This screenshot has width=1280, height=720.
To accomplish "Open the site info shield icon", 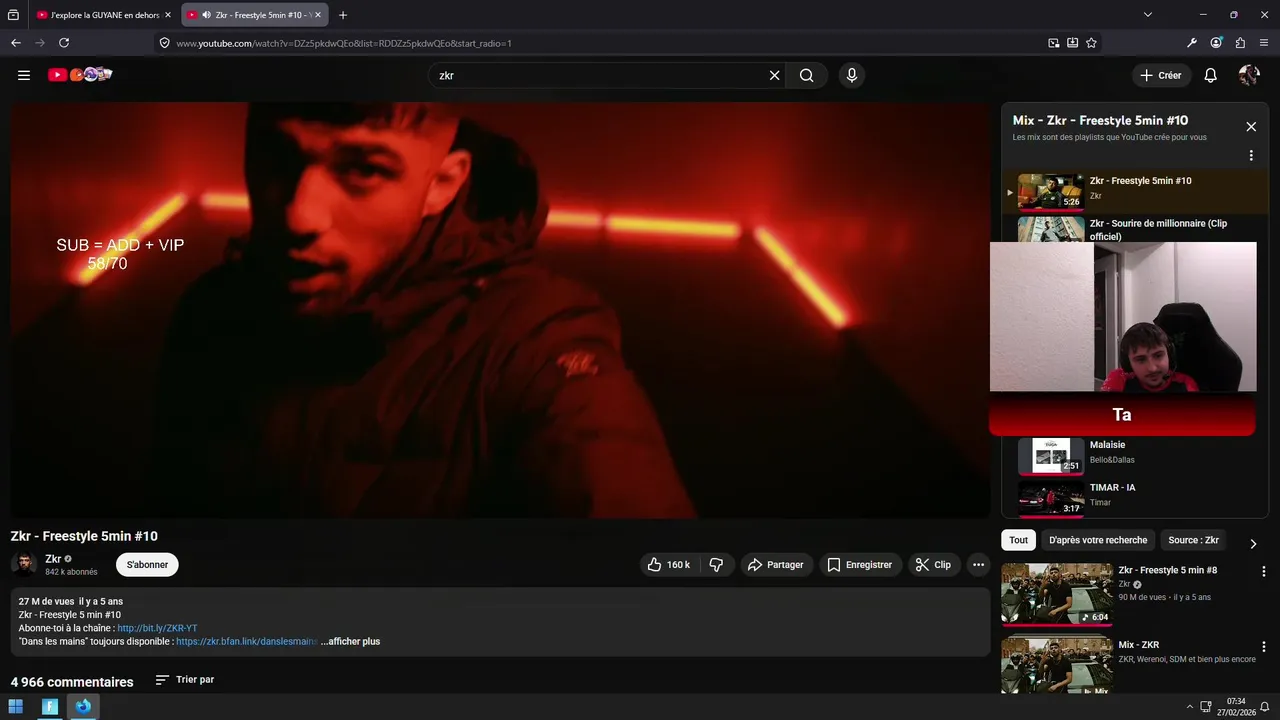I will coord(165,43).
